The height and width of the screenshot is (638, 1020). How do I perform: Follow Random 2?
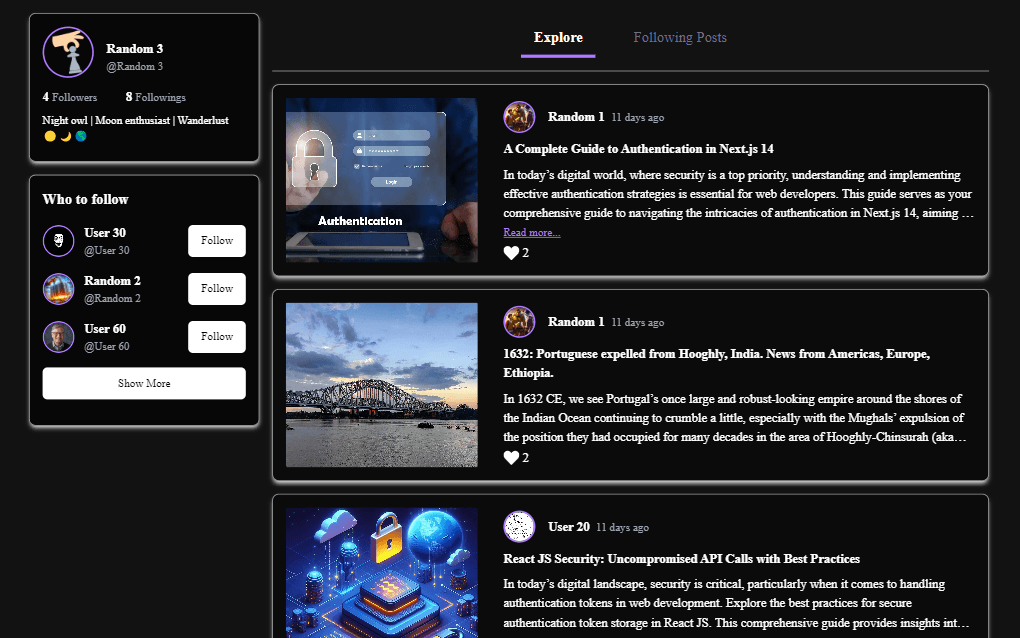[217, 289]
